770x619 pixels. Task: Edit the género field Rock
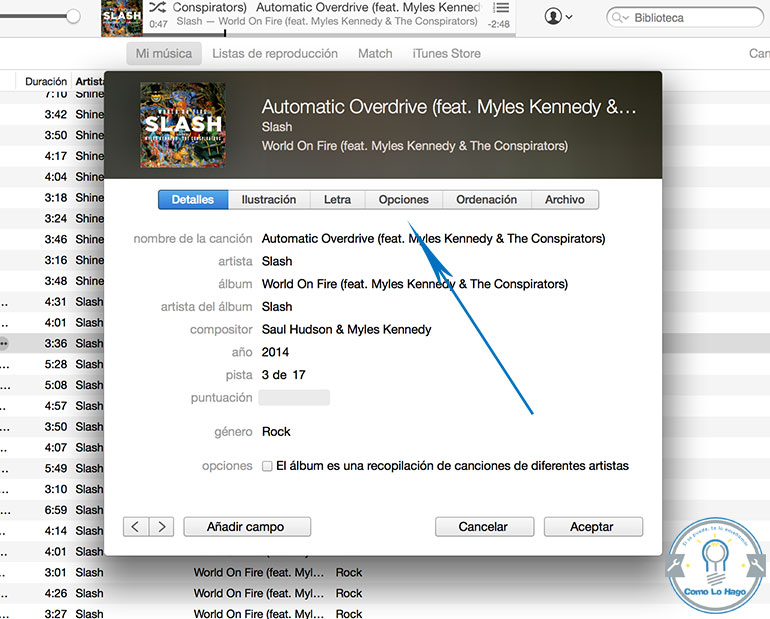tap(276, 432)
